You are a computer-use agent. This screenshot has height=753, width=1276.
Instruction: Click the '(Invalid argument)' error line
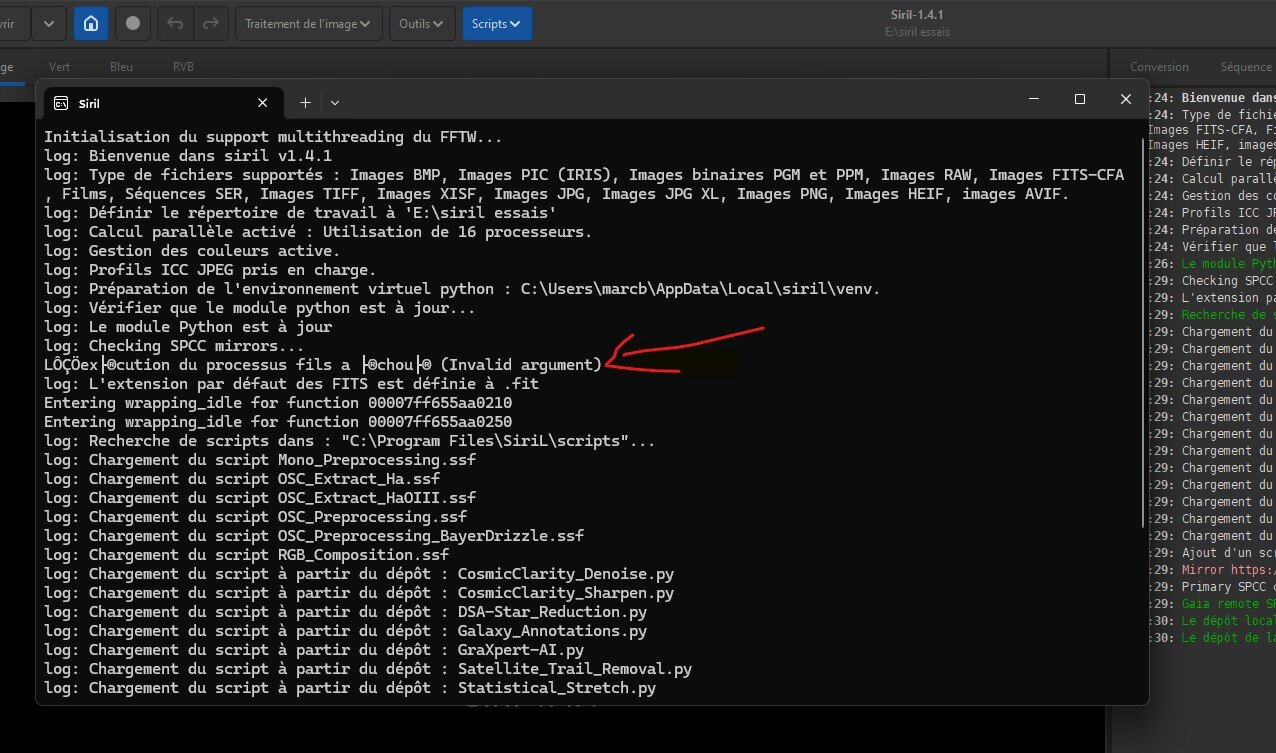click(323, 365)
